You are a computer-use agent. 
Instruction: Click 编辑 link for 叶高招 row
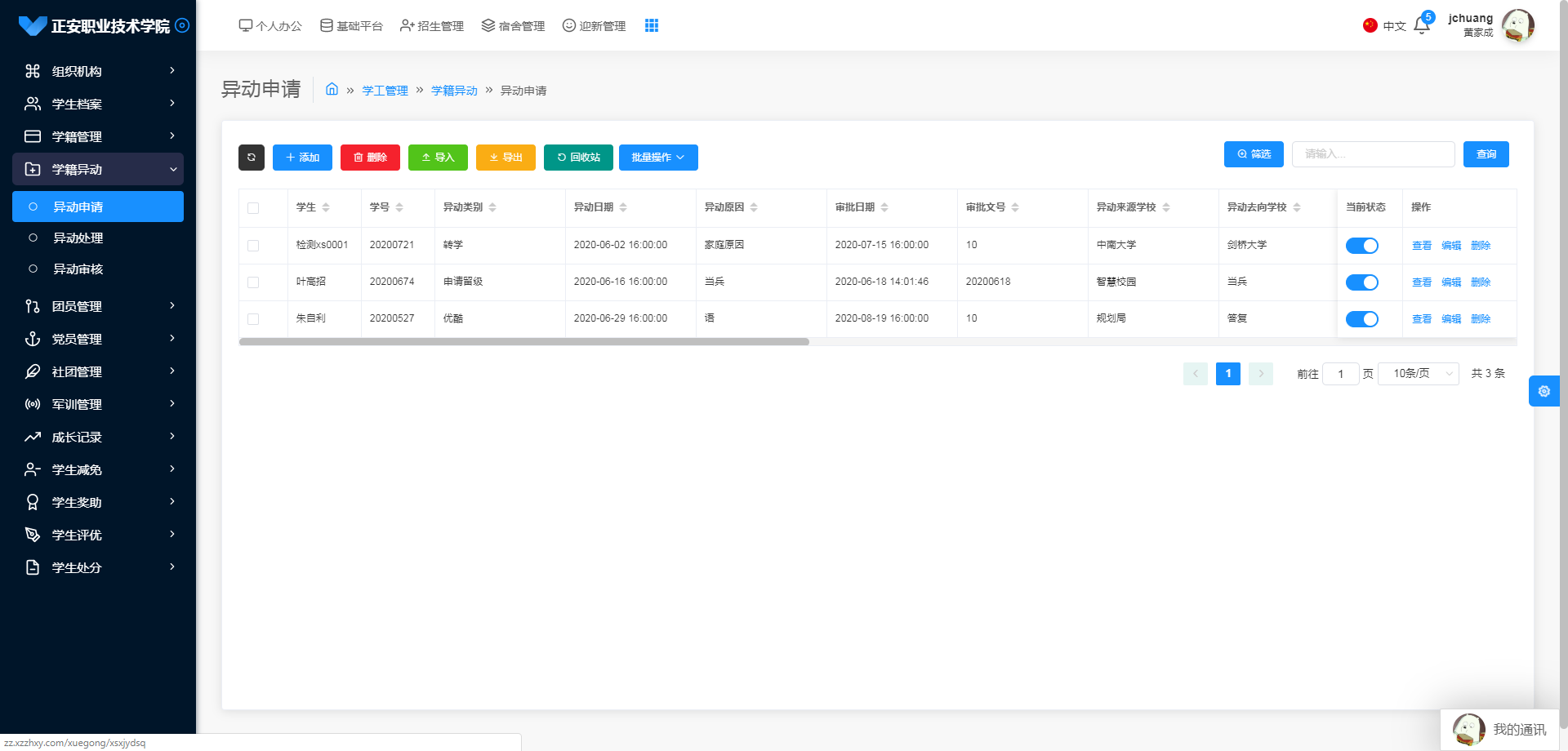(1451, 282)
